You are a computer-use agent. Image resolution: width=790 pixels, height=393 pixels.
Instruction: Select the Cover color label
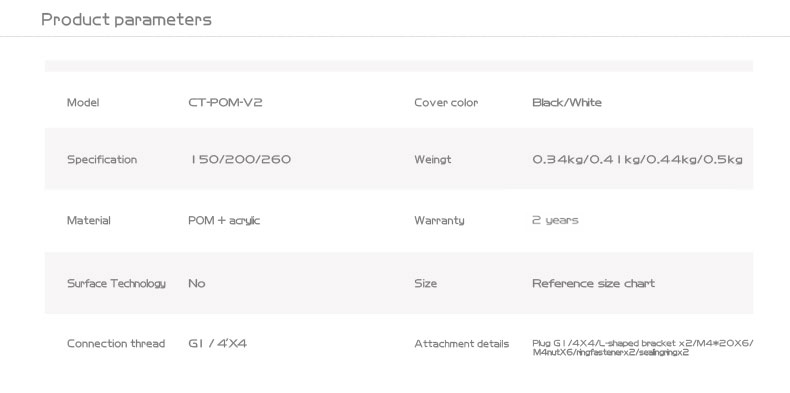(446, 102)
